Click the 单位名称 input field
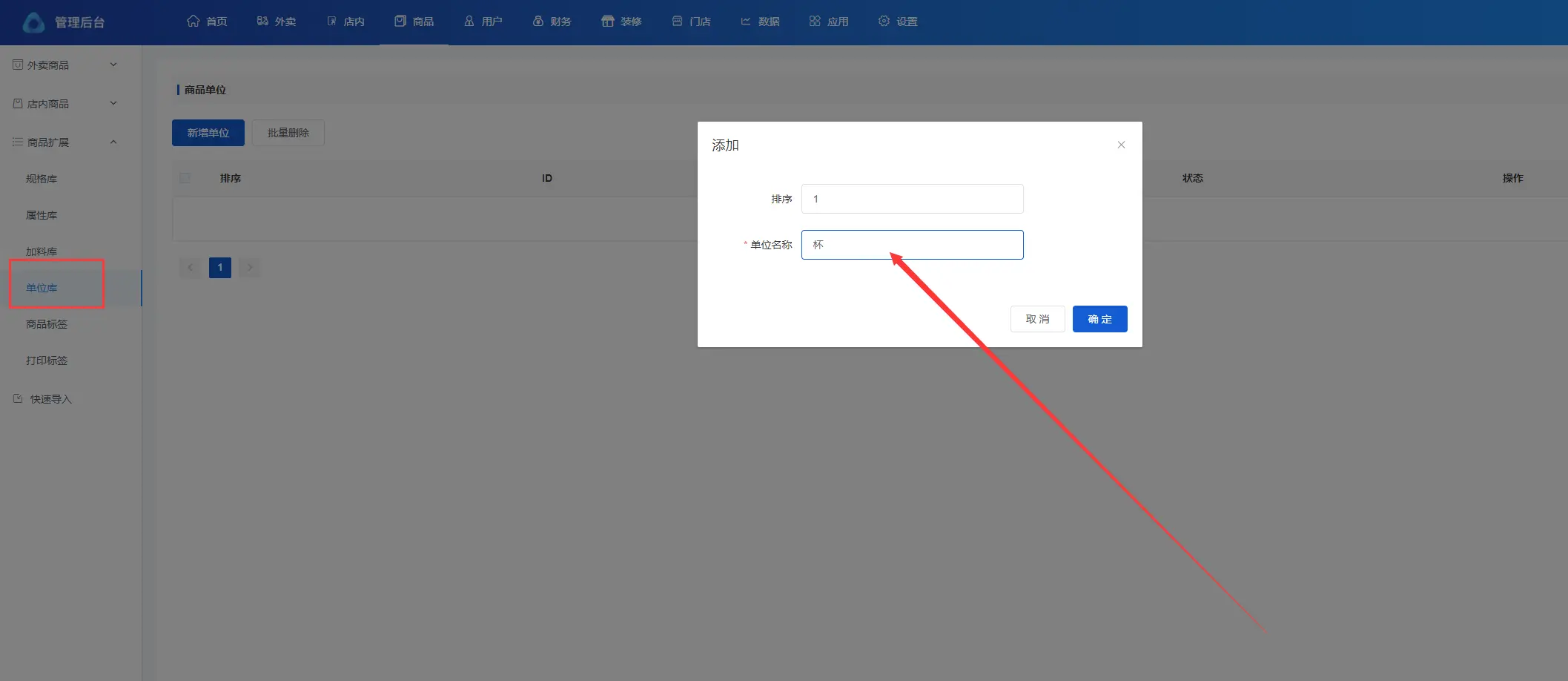This screenshot has width=1568, height=681. [x=912, y=245]
